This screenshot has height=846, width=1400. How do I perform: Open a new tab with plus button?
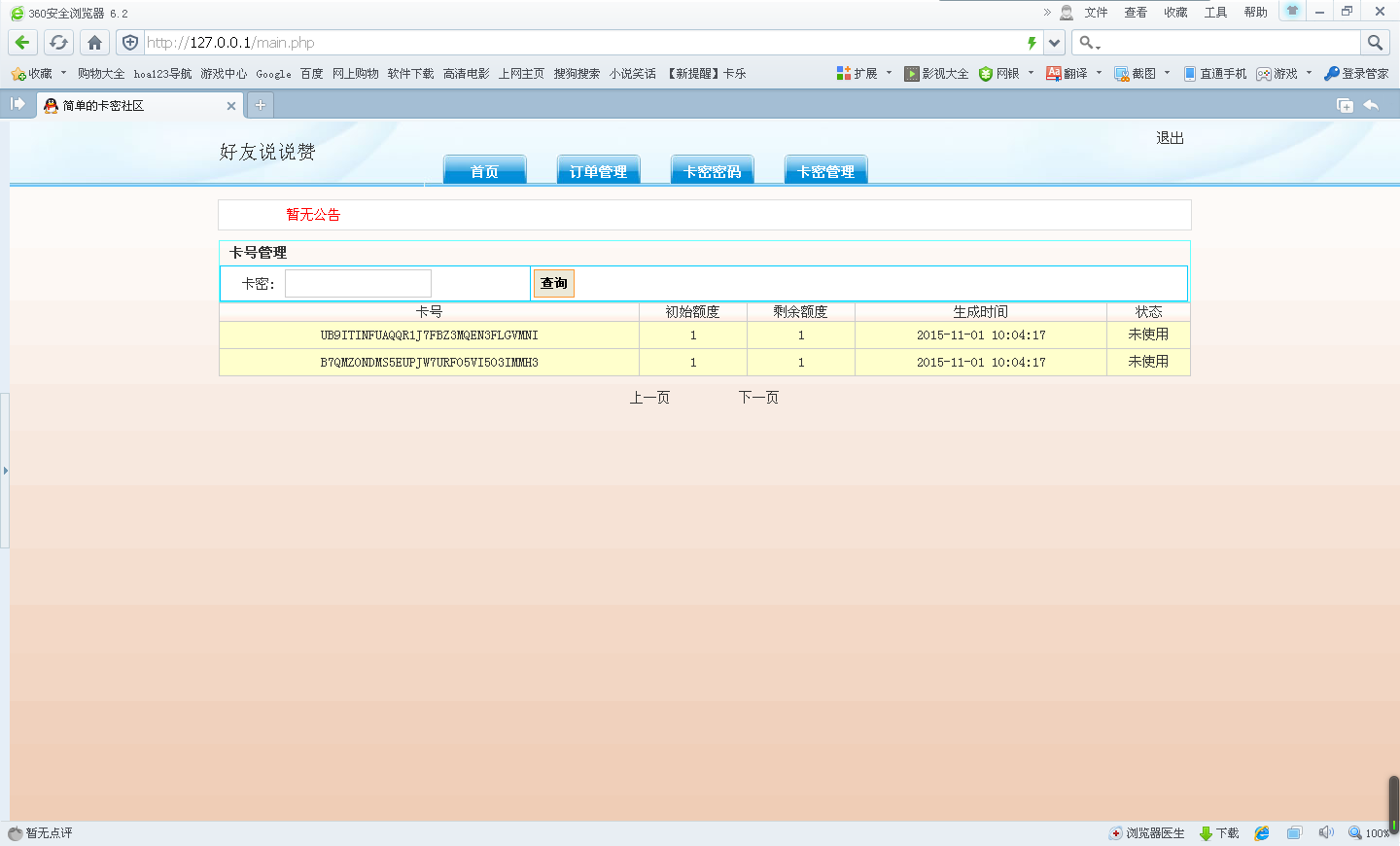(x=261, y=105)
